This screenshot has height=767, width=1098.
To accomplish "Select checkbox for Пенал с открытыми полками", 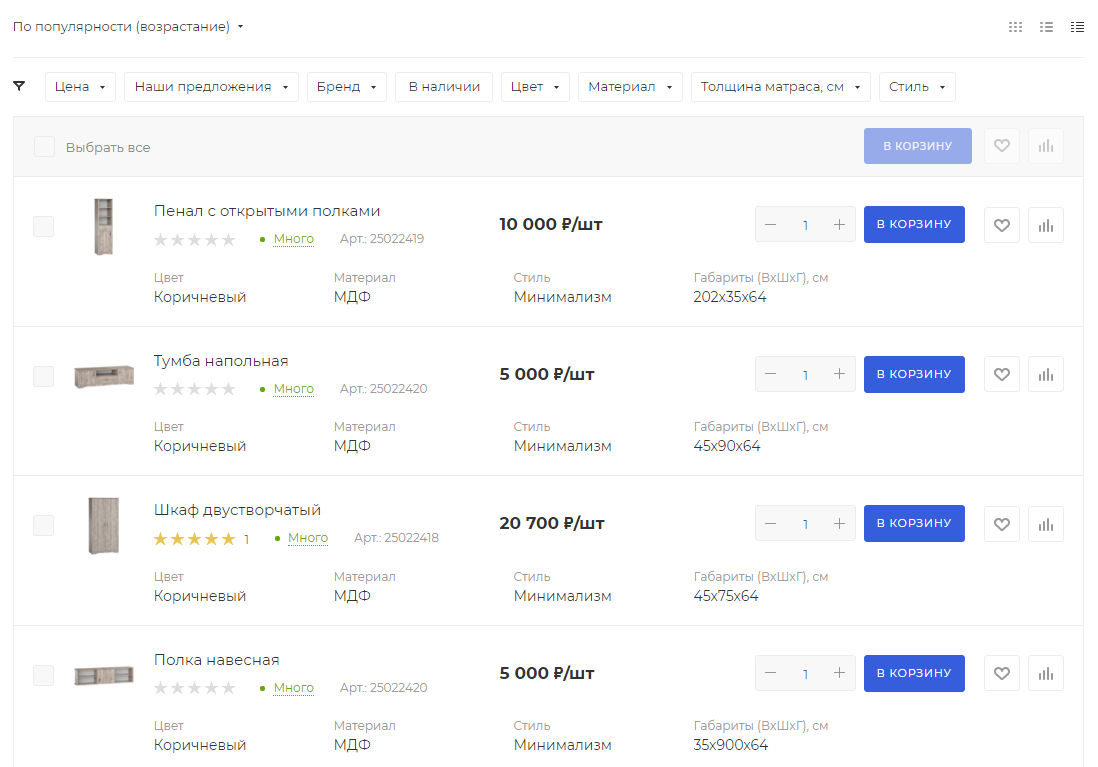I will (43, 226).
